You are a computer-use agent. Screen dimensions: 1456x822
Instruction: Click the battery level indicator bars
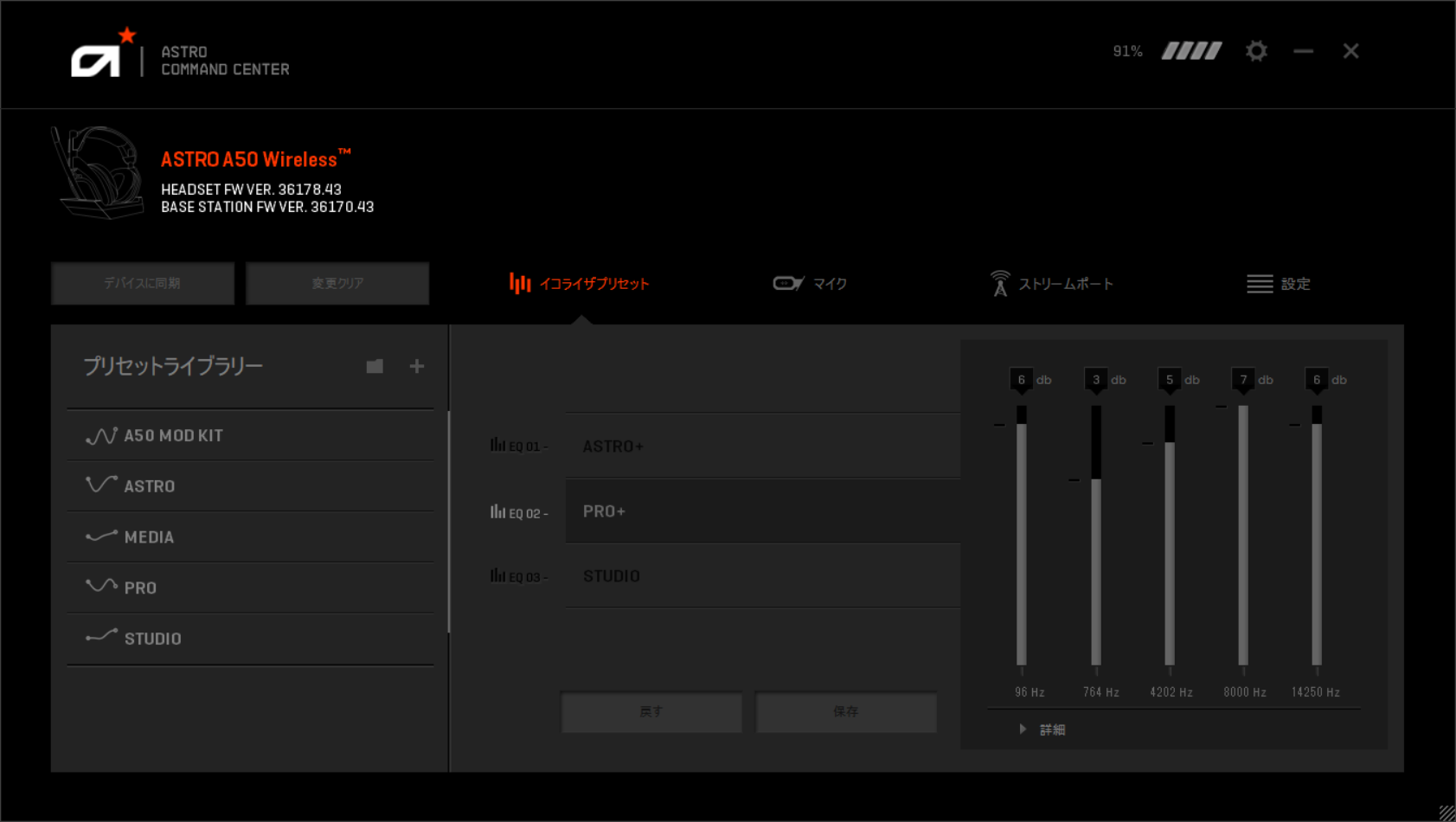tap(1191, 51)
